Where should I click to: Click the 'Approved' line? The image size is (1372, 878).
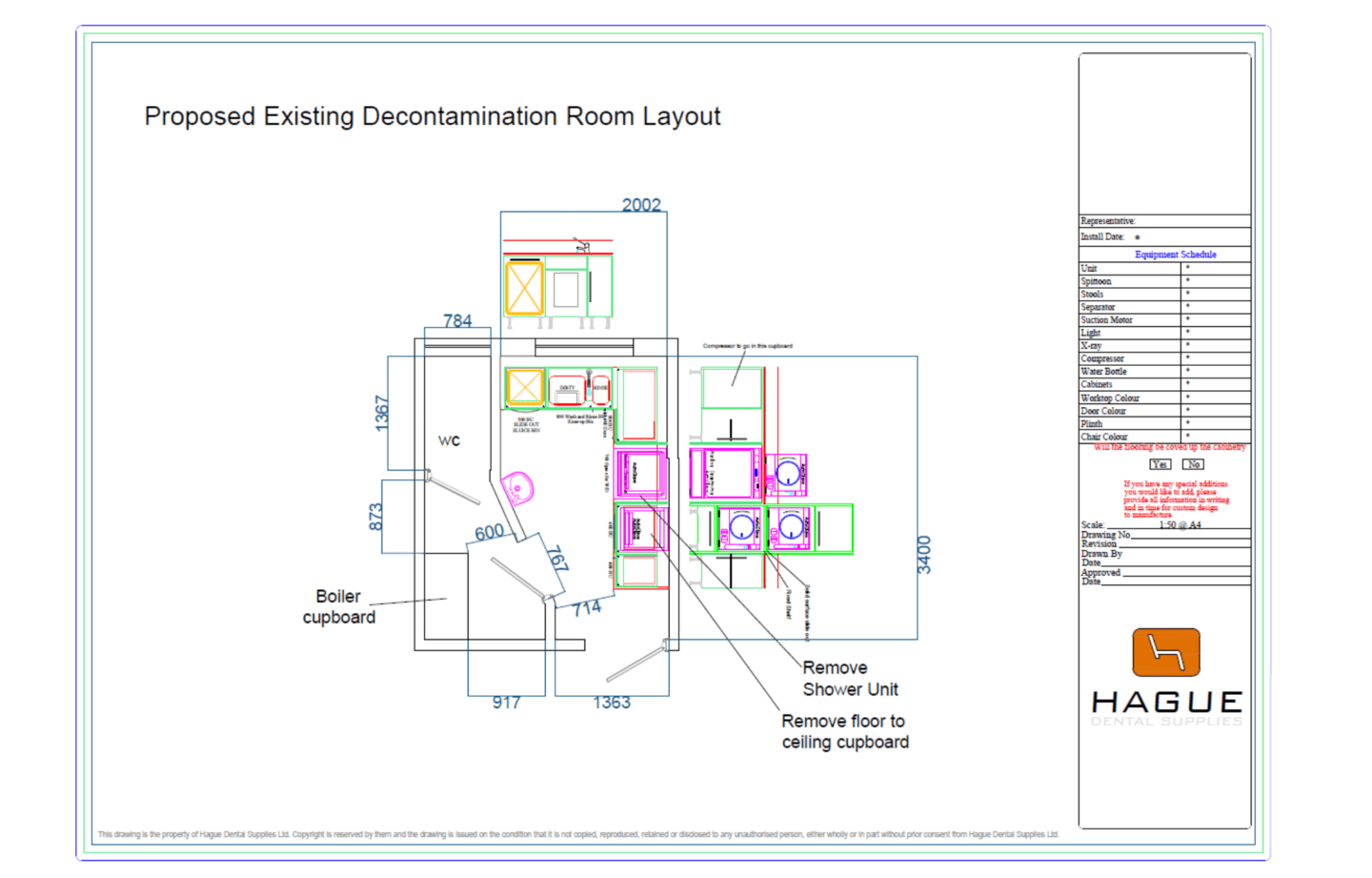1165,572
